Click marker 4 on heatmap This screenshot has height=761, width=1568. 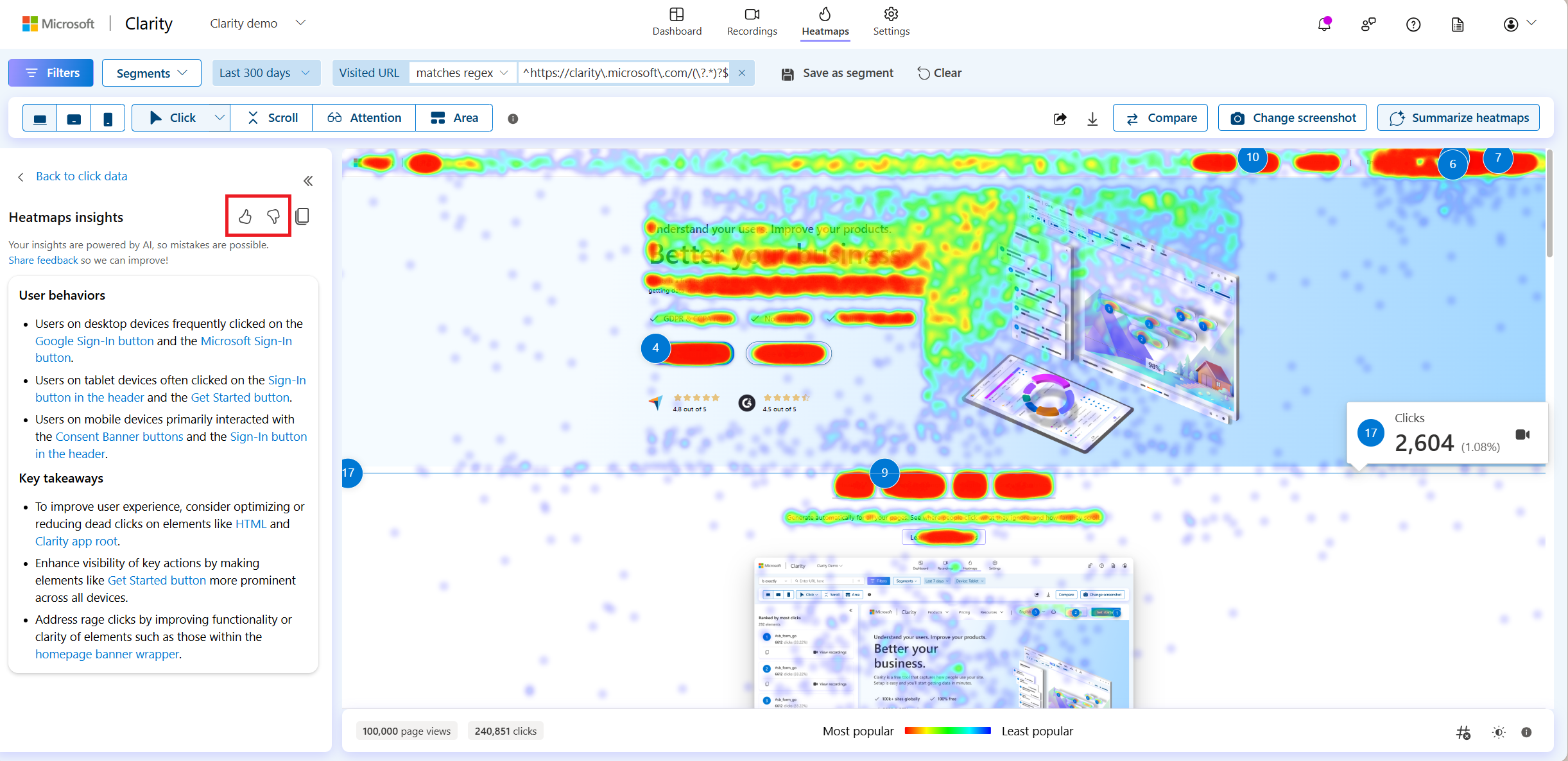(655, 348)
